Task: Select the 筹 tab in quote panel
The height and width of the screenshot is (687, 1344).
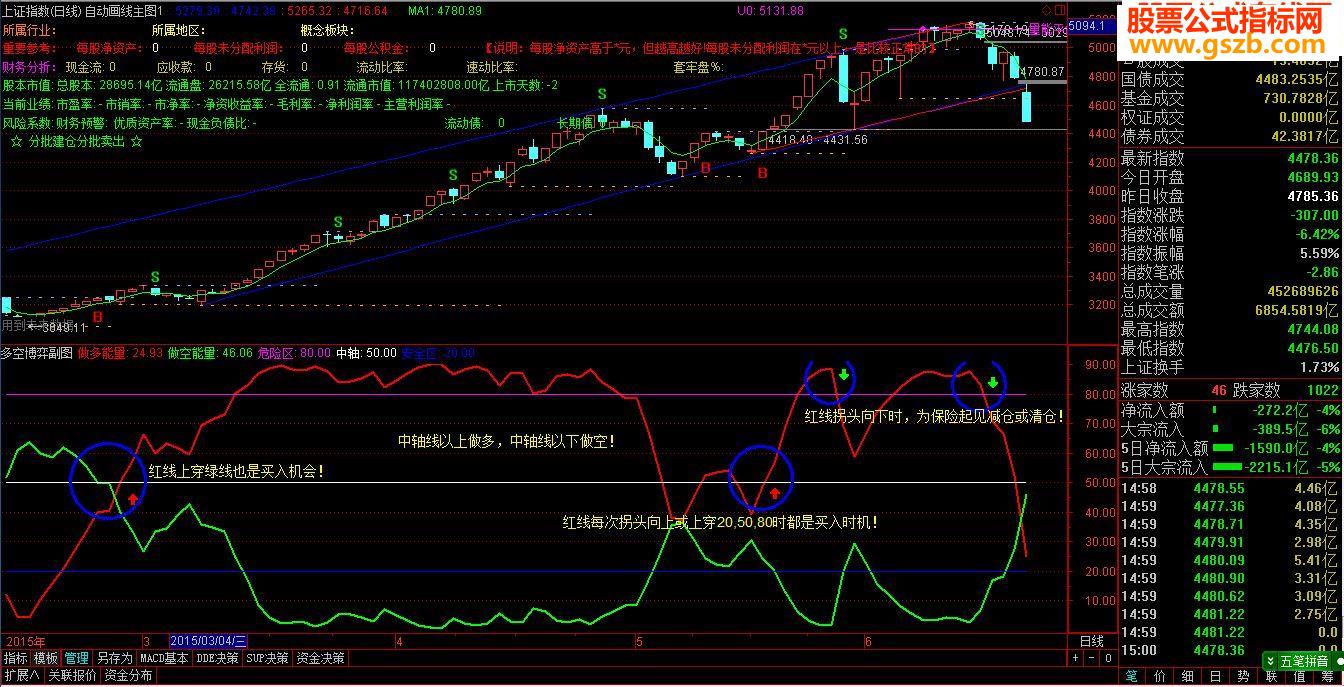Action: pos(1327,677)
